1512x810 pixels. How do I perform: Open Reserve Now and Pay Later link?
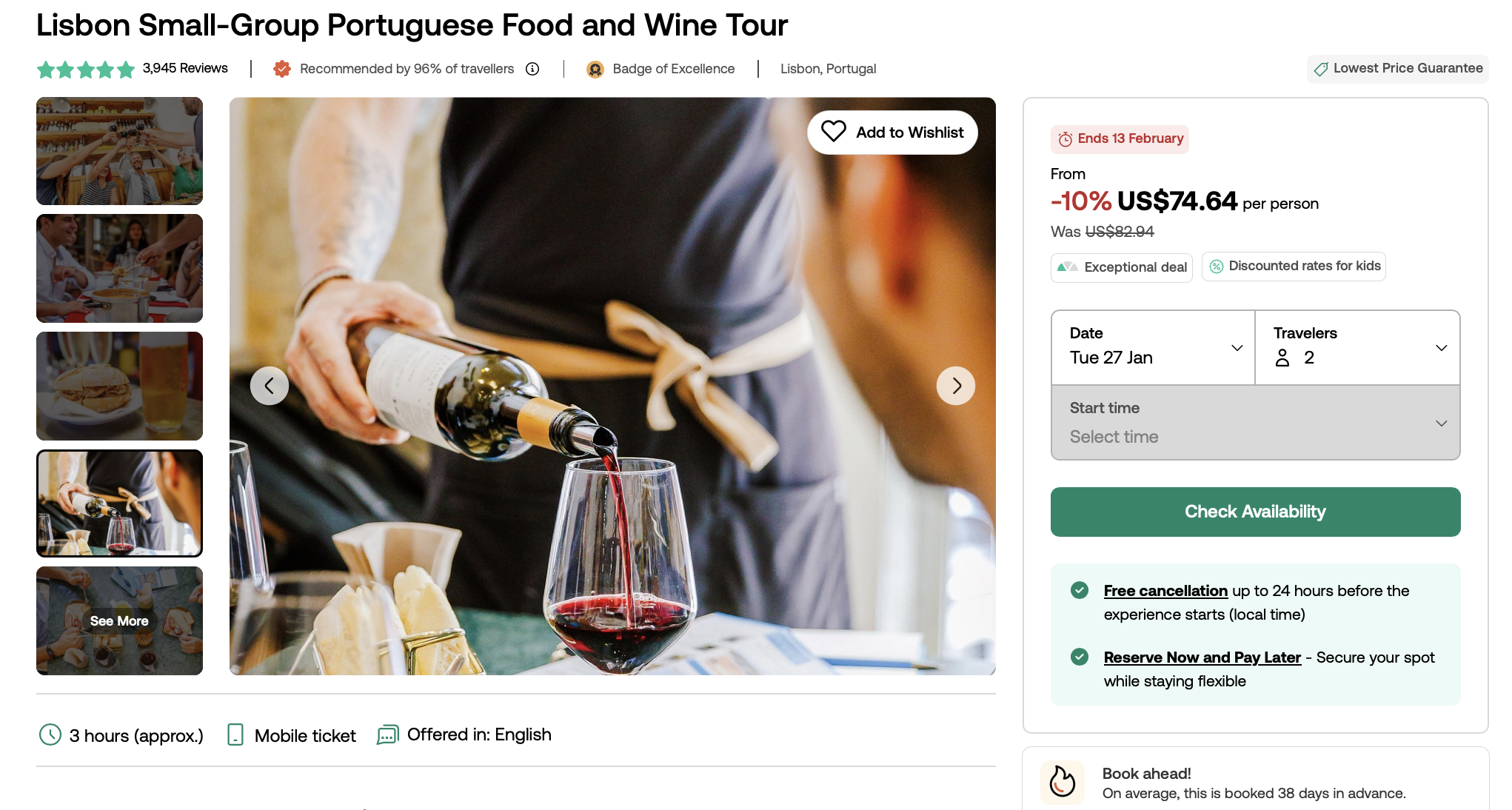pyautogui.click(x=1202, y=657)
